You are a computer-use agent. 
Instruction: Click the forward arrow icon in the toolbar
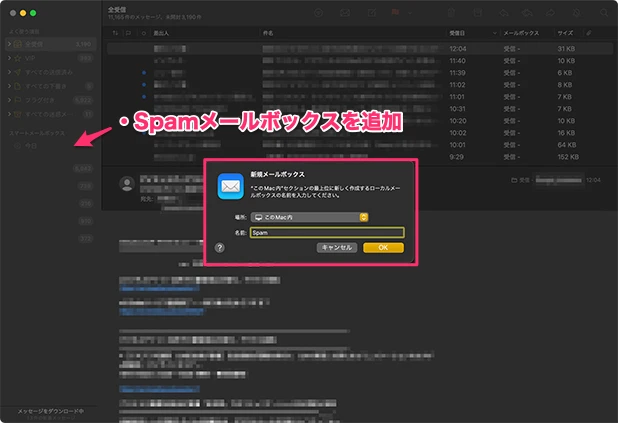(x=552, y=12)
